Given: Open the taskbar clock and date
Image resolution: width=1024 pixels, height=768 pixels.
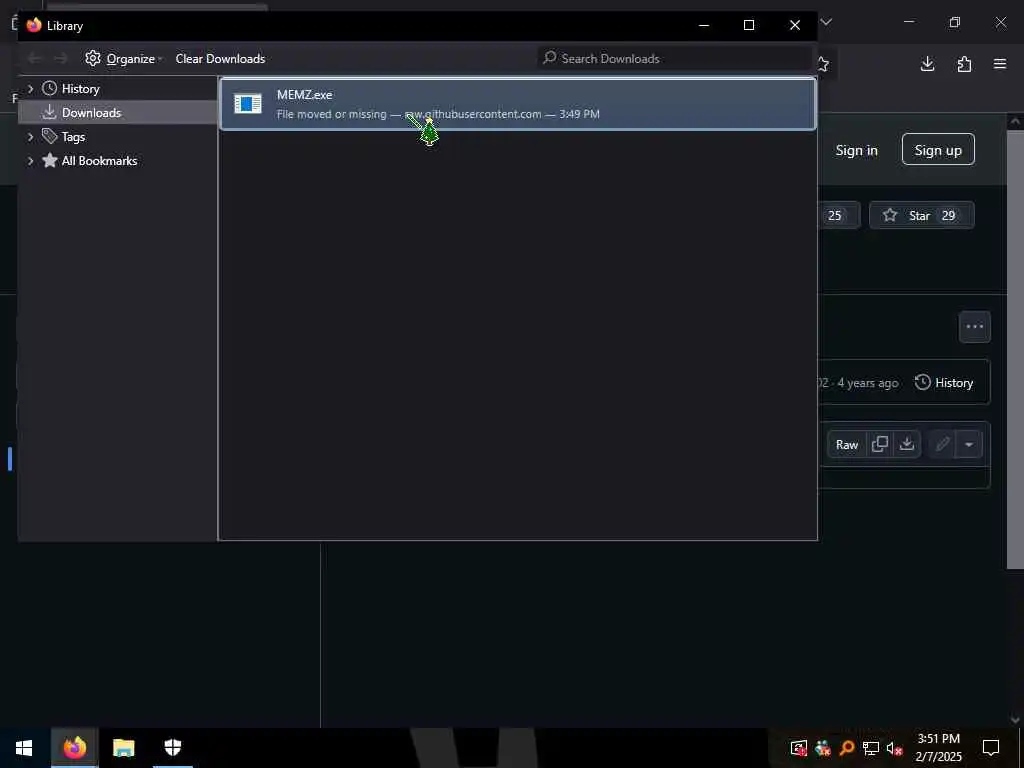Looking at the screenshot, I should [x=938, y=748].
